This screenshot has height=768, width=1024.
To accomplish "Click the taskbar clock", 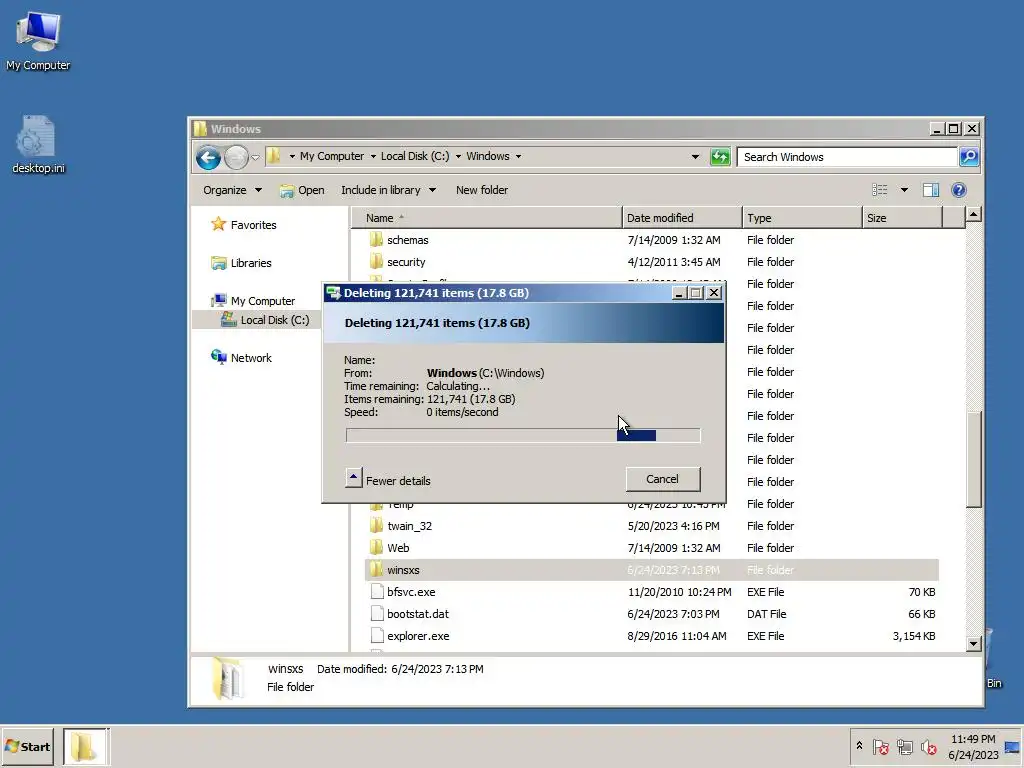I will 973,746.
